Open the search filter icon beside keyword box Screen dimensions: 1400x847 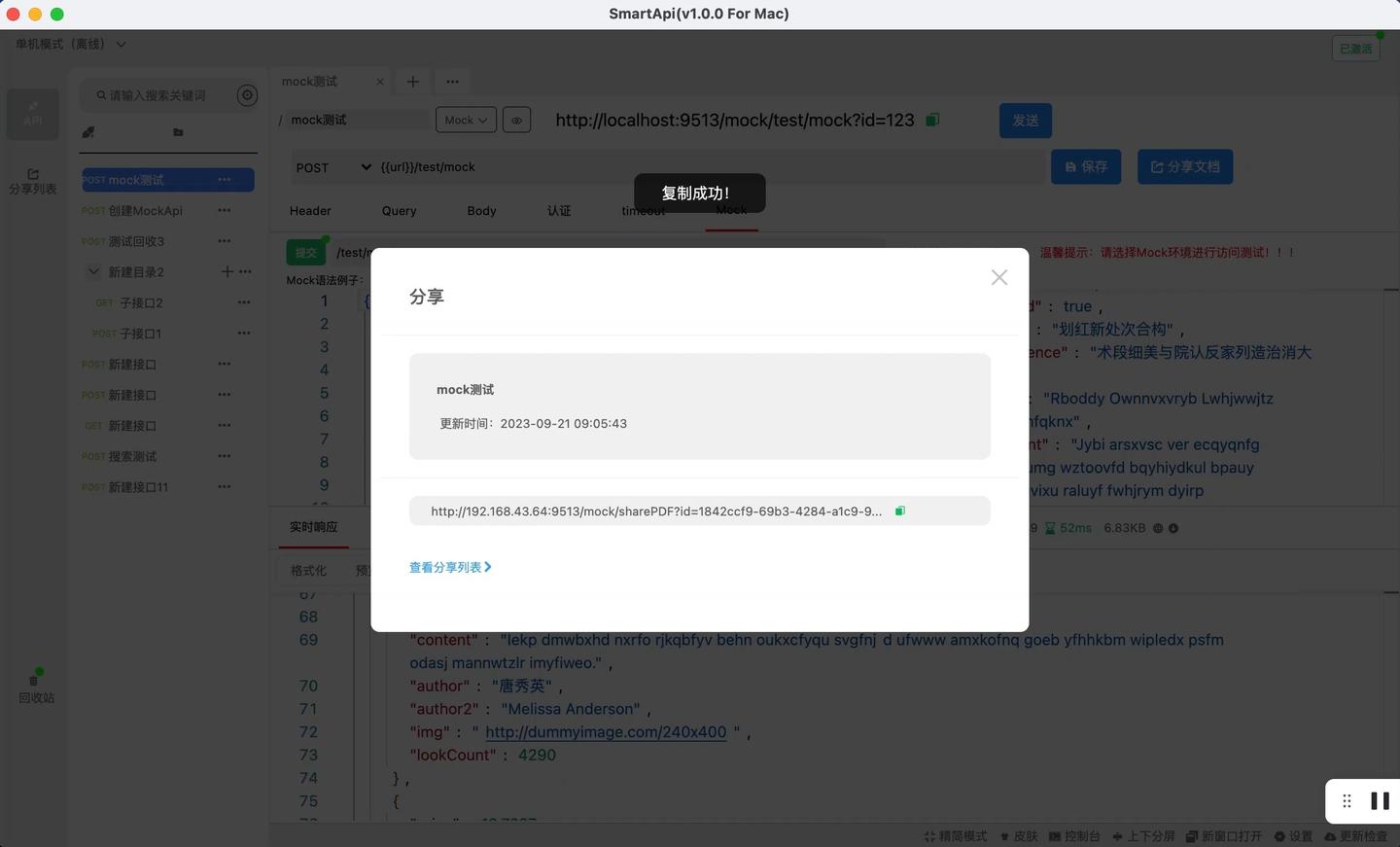tap(247, 94)
